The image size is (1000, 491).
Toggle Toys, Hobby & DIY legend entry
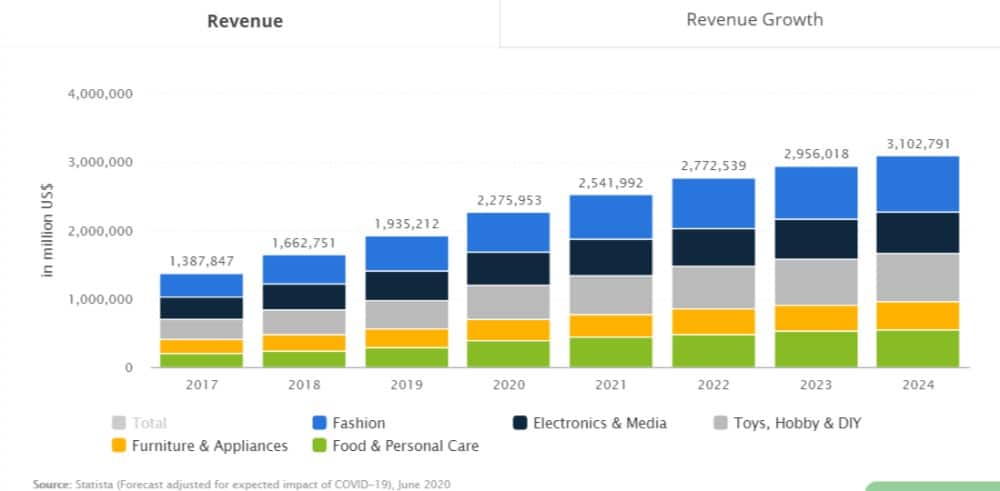tap(796, 423)
